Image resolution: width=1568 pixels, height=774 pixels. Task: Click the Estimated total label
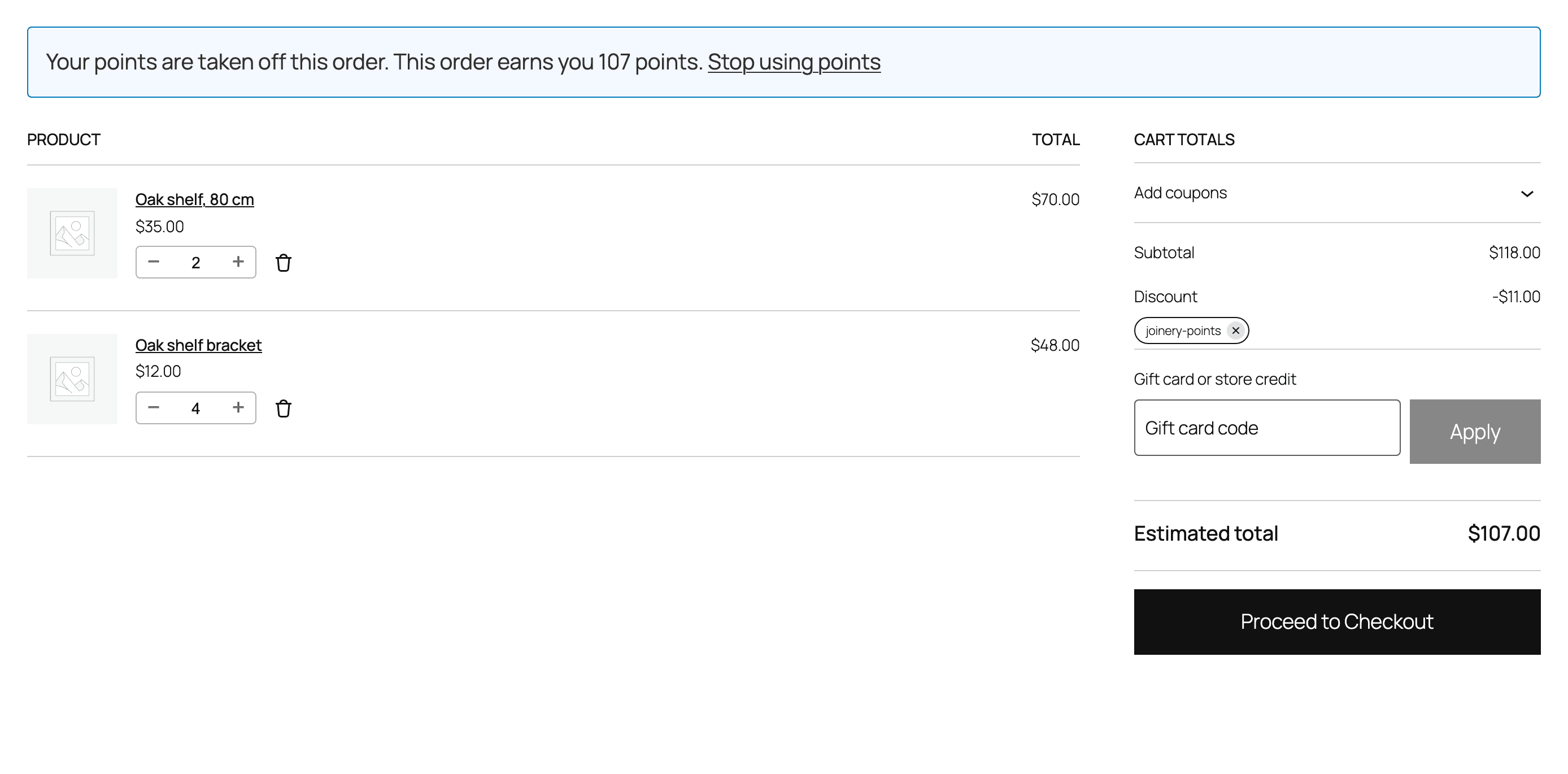click(1205, 533)
